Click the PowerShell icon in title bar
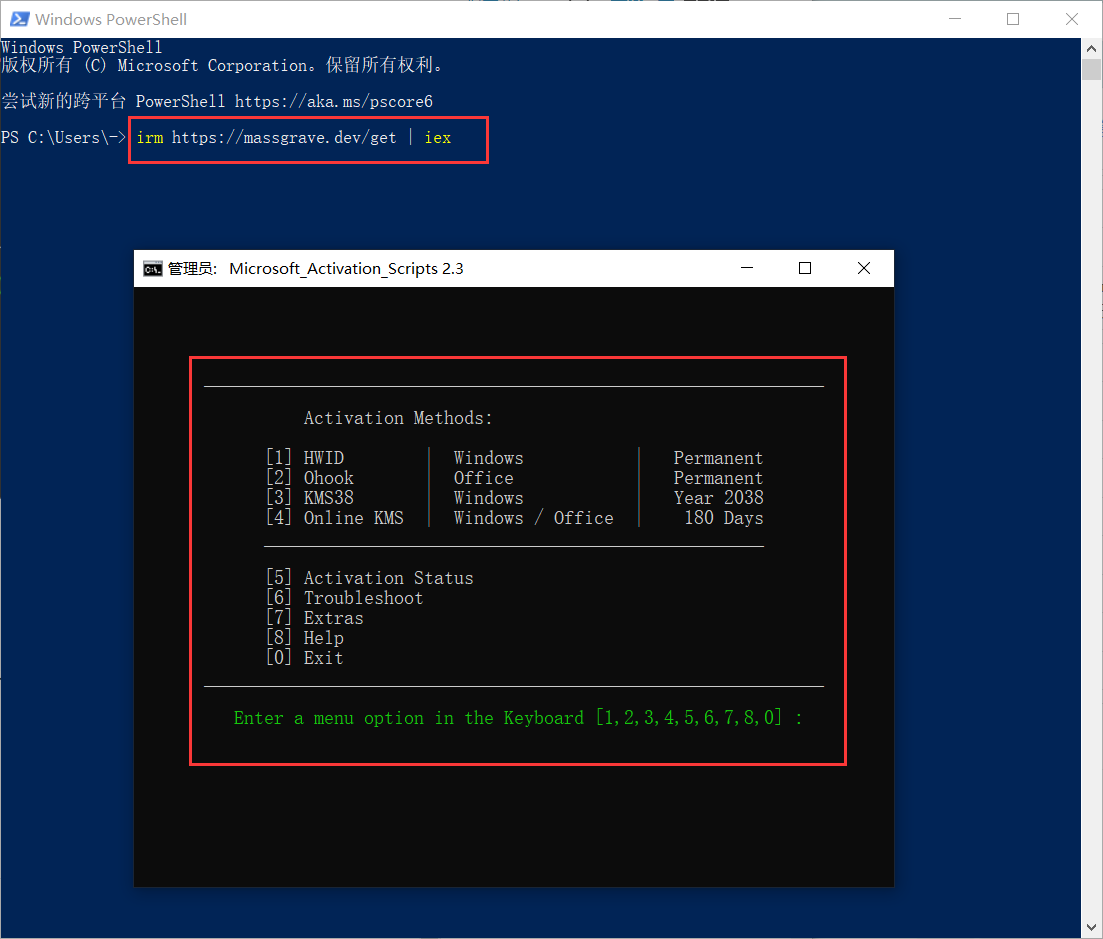The width and height of the screenshot is (1103, 939). click(x=18, y=19)
